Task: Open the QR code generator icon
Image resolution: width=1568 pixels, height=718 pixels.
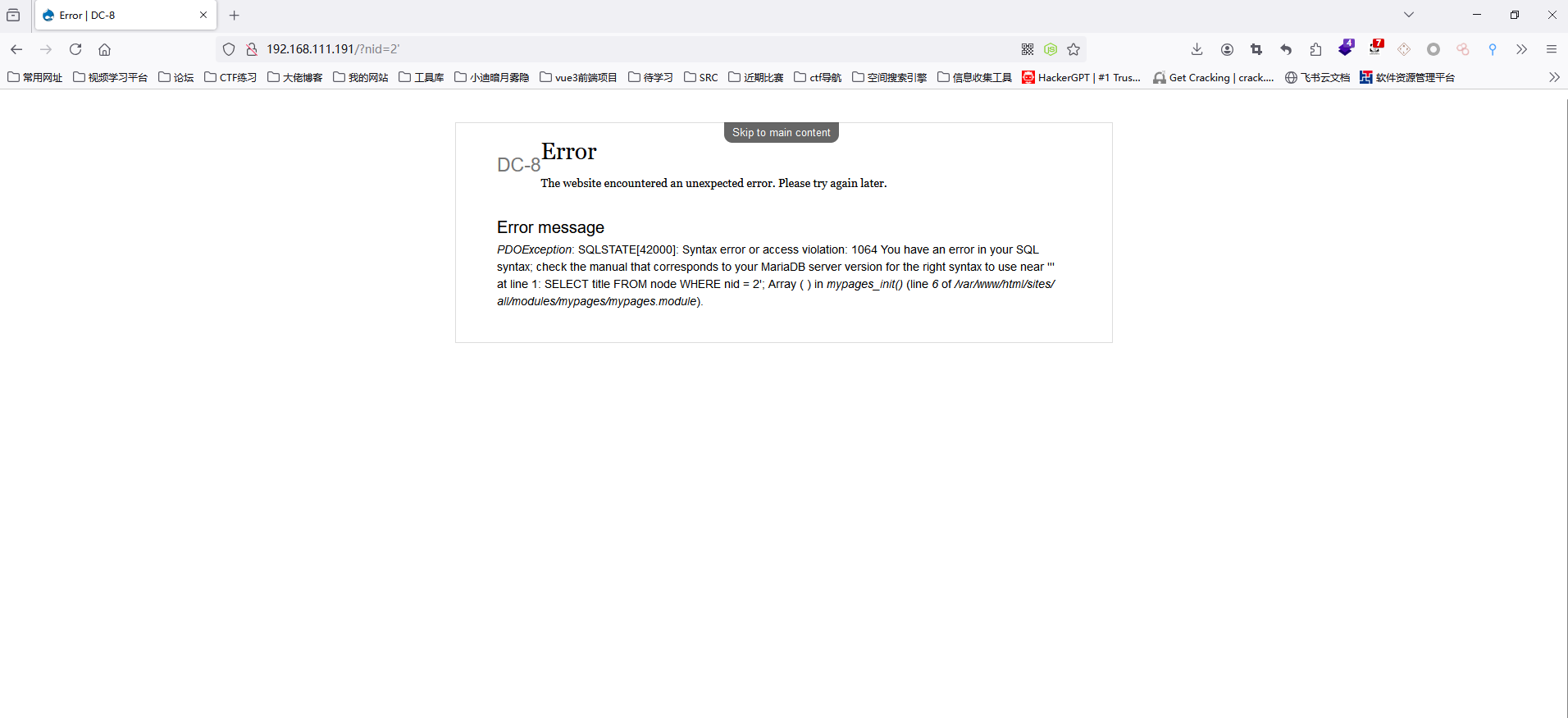Action: tap(1028, 49)
